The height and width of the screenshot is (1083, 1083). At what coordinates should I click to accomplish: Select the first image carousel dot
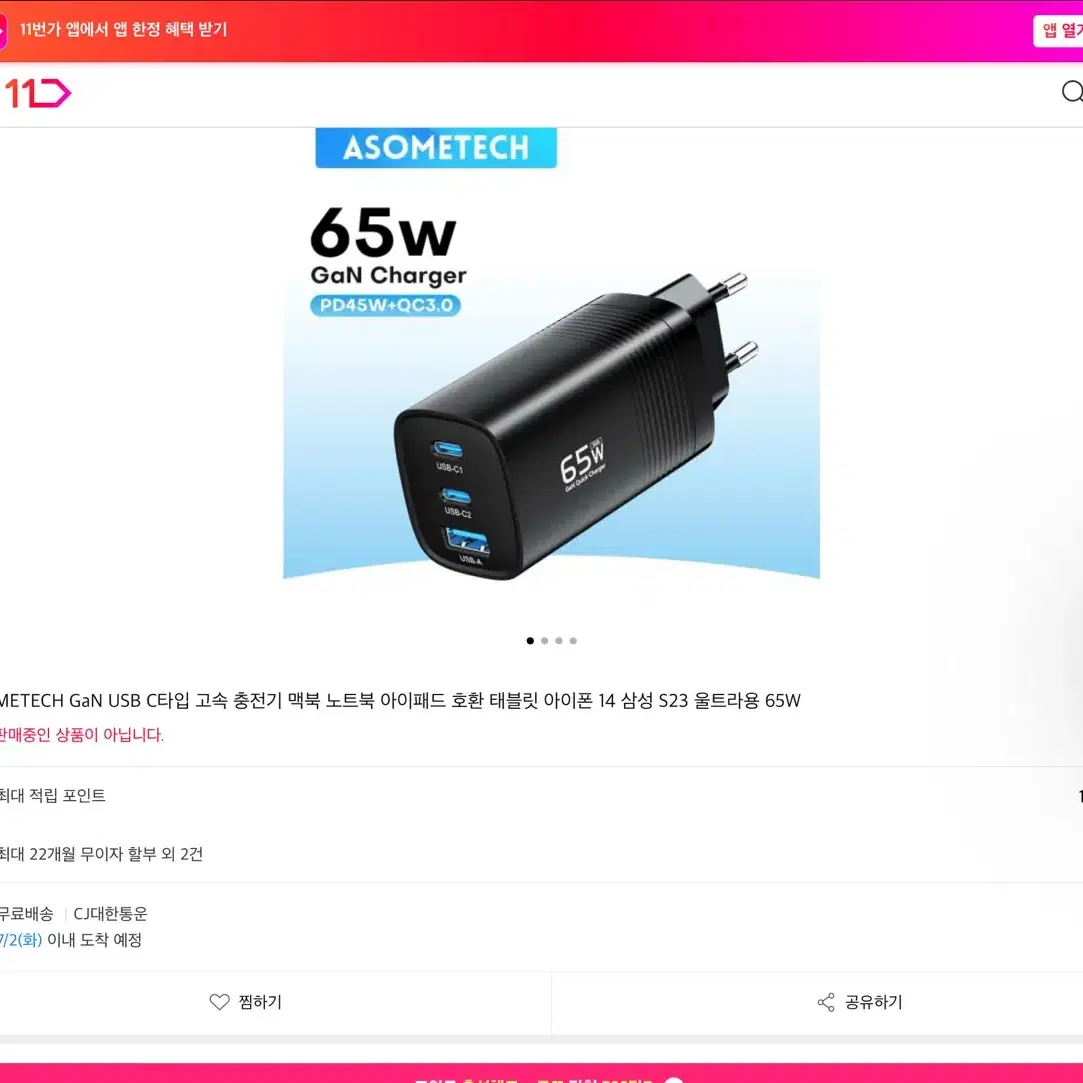point(530,641)
